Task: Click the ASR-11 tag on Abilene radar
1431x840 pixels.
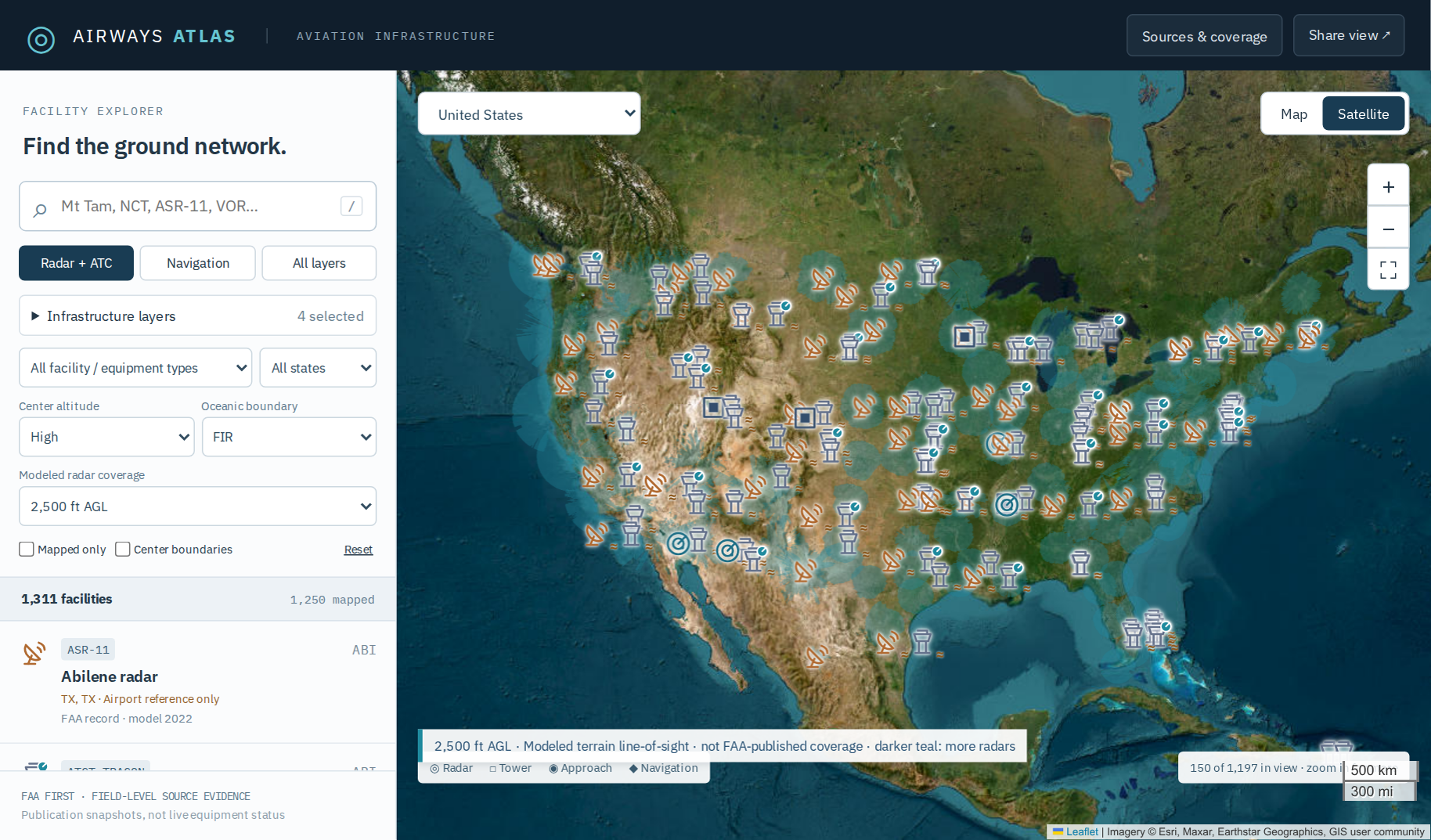Action: [88, 650]
